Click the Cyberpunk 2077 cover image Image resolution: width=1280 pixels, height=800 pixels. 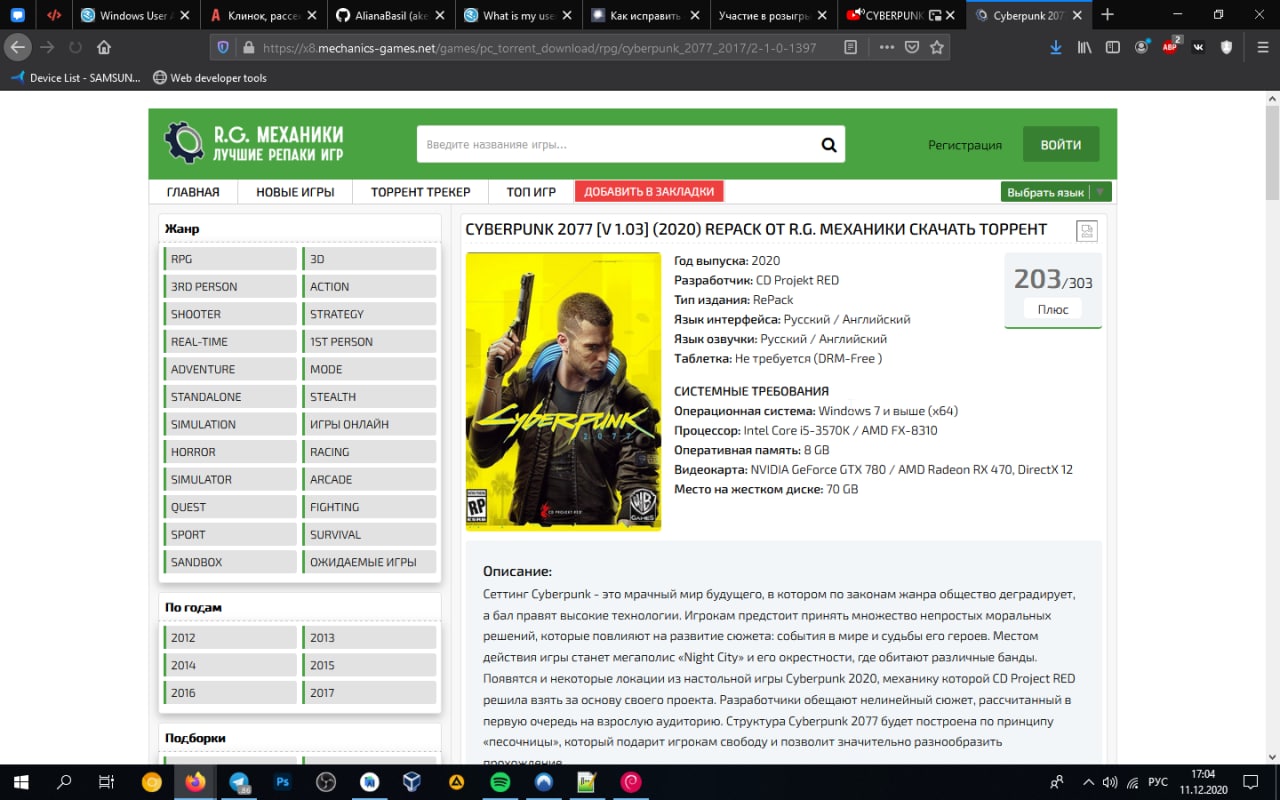(x=563, y=391)
